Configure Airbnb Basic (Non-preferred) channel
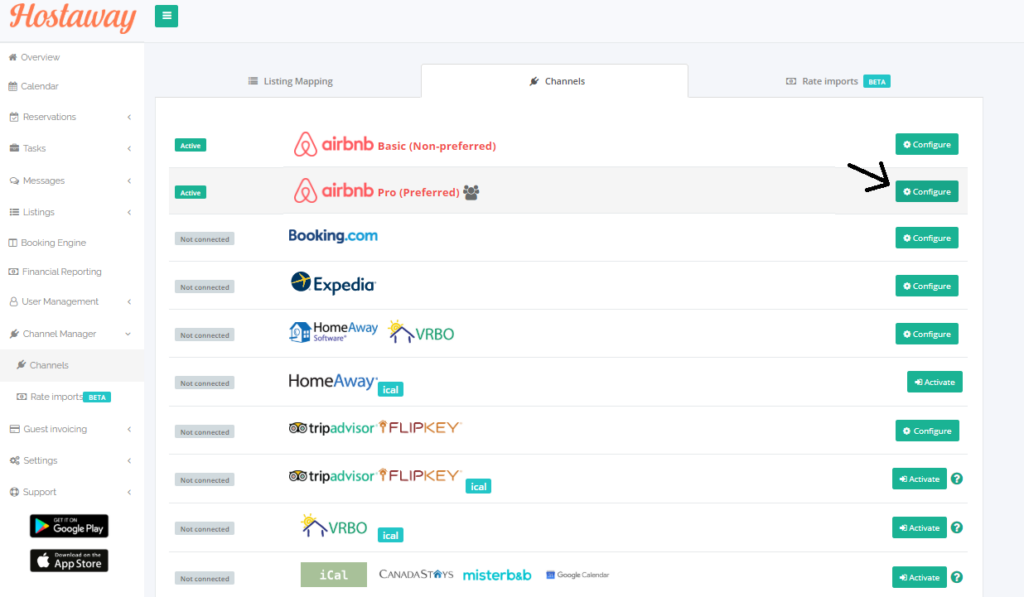The image size is (1024, 597). coord(927,144)
